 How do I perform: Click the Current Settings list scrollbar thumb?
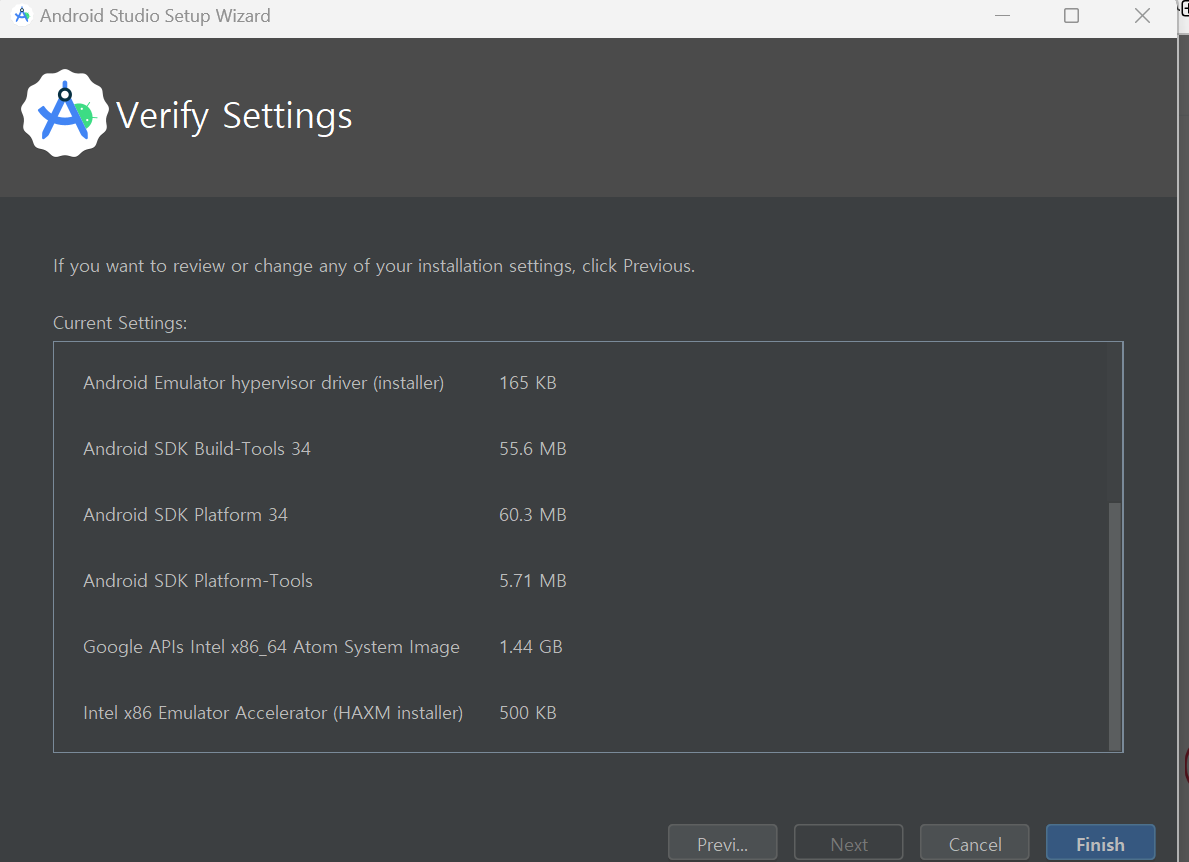click(x=1115, y=626)
